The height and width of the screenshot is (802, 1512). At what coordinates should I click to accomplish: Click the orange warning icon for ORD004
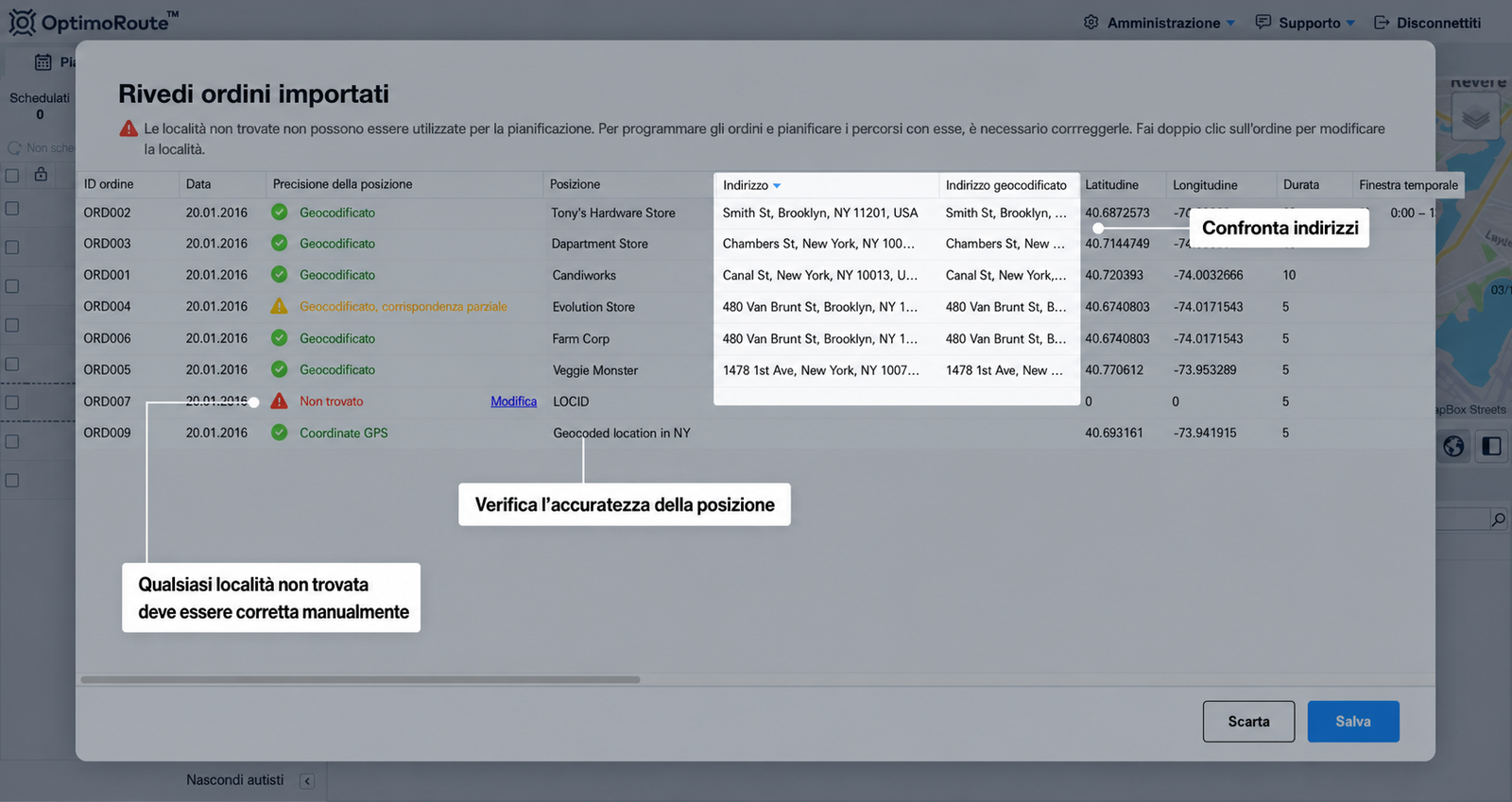coord(279,306)
